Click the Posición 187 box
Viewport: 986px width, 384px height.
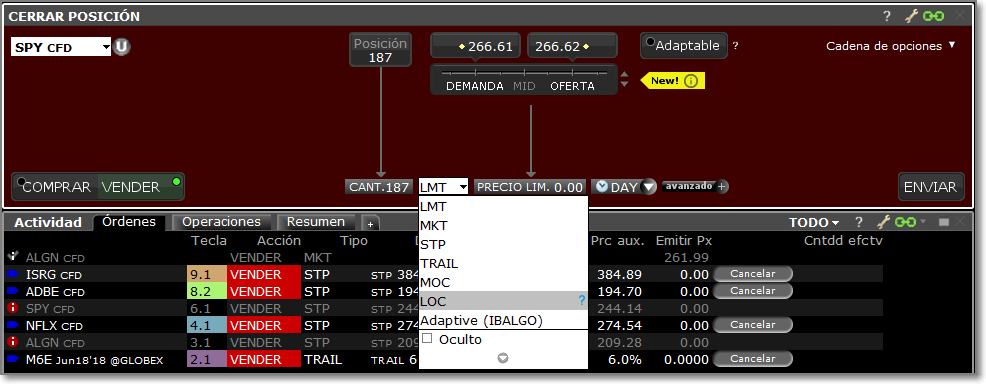click(380, 50)
